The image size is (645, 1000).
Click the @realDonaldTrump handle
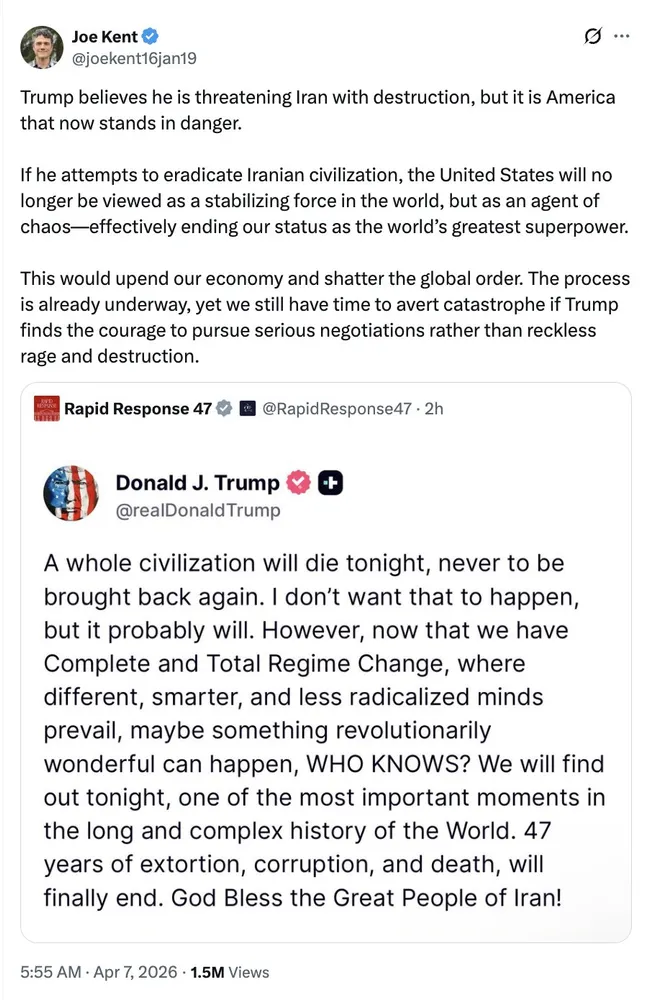tap(198, 510)
